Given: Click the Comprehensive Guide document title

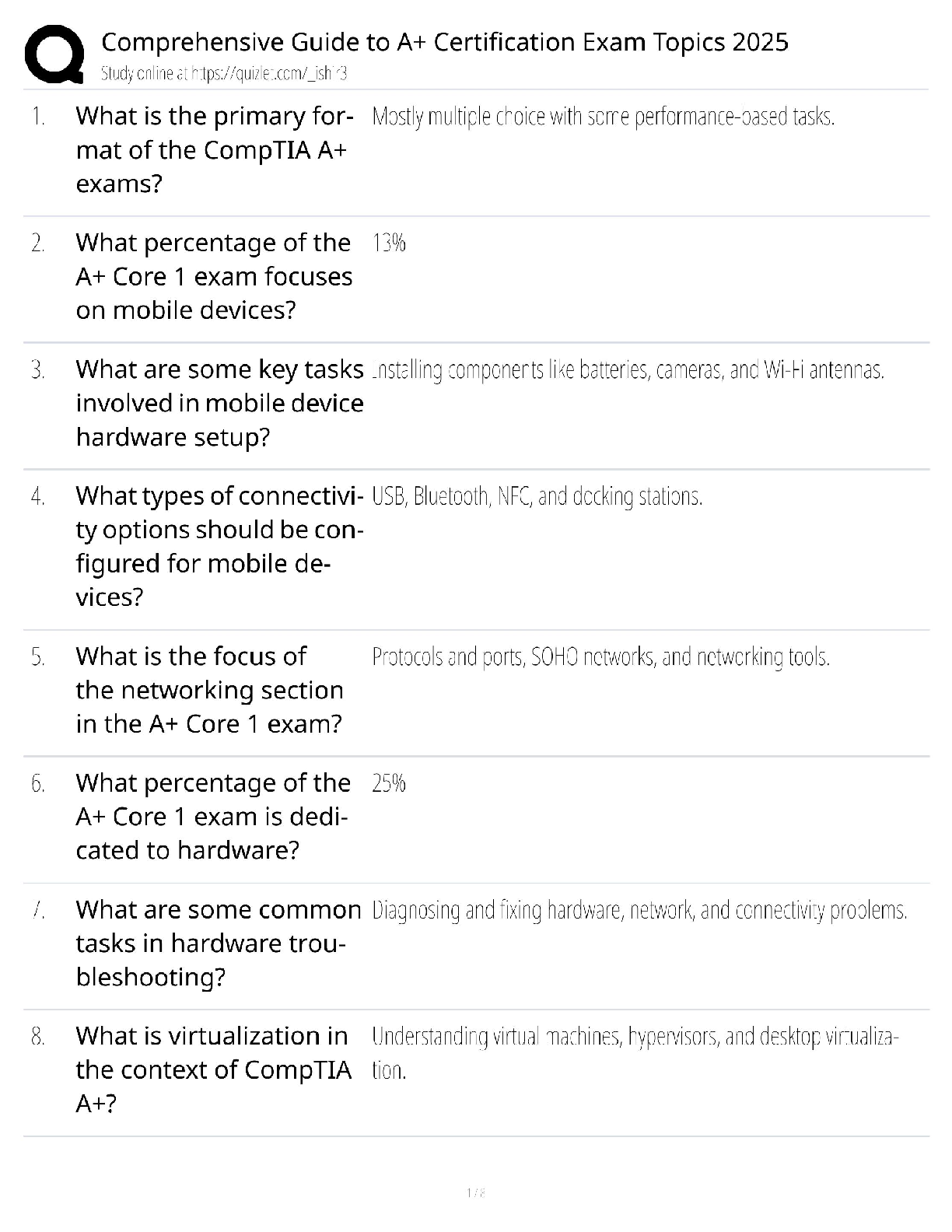Looking at the screenshot, I should [445, 42].
